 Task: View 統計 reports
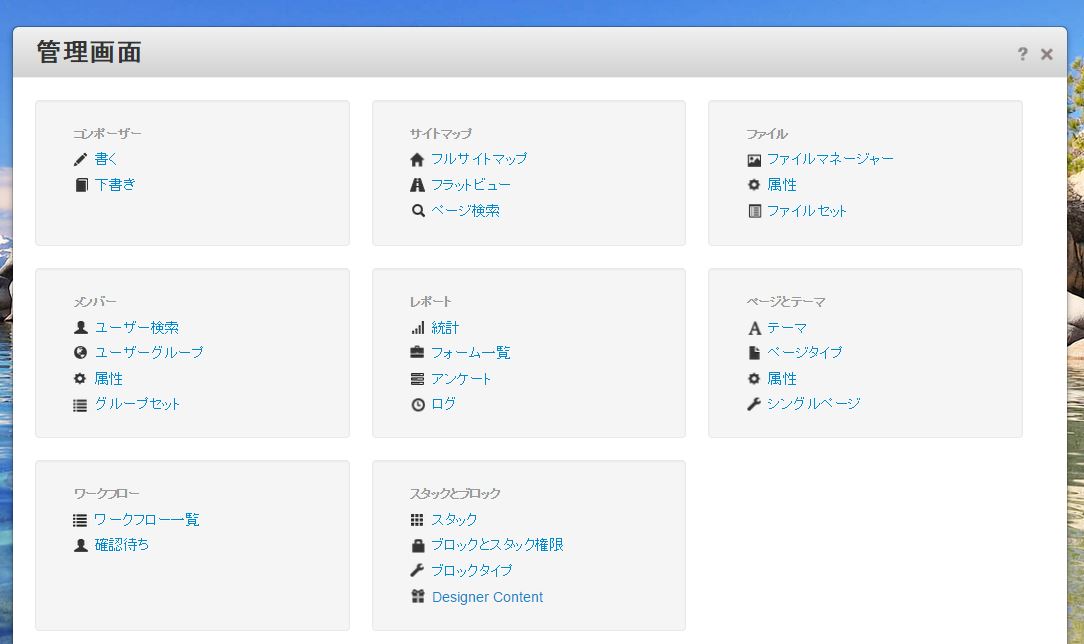click(x=445, y=328)
